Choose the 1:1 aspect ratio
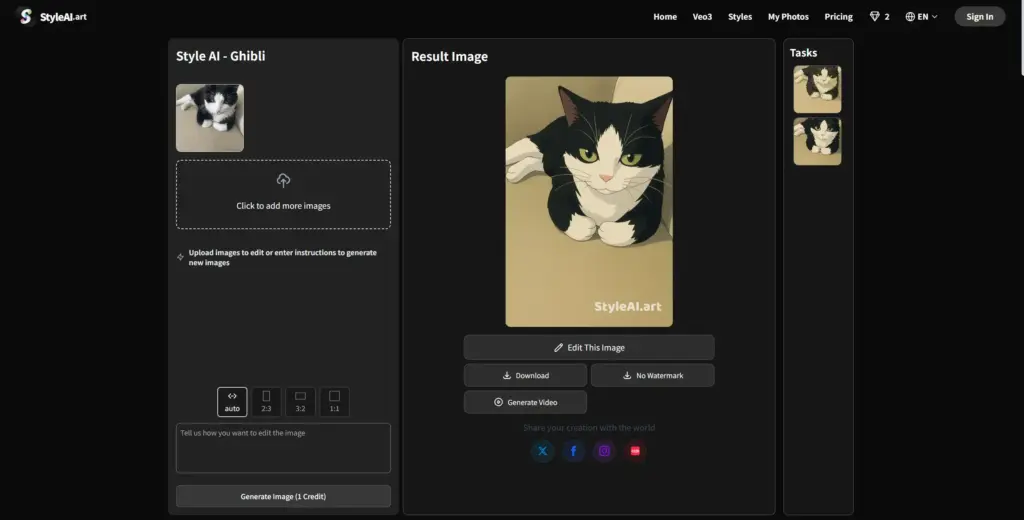 pos(334,402)
